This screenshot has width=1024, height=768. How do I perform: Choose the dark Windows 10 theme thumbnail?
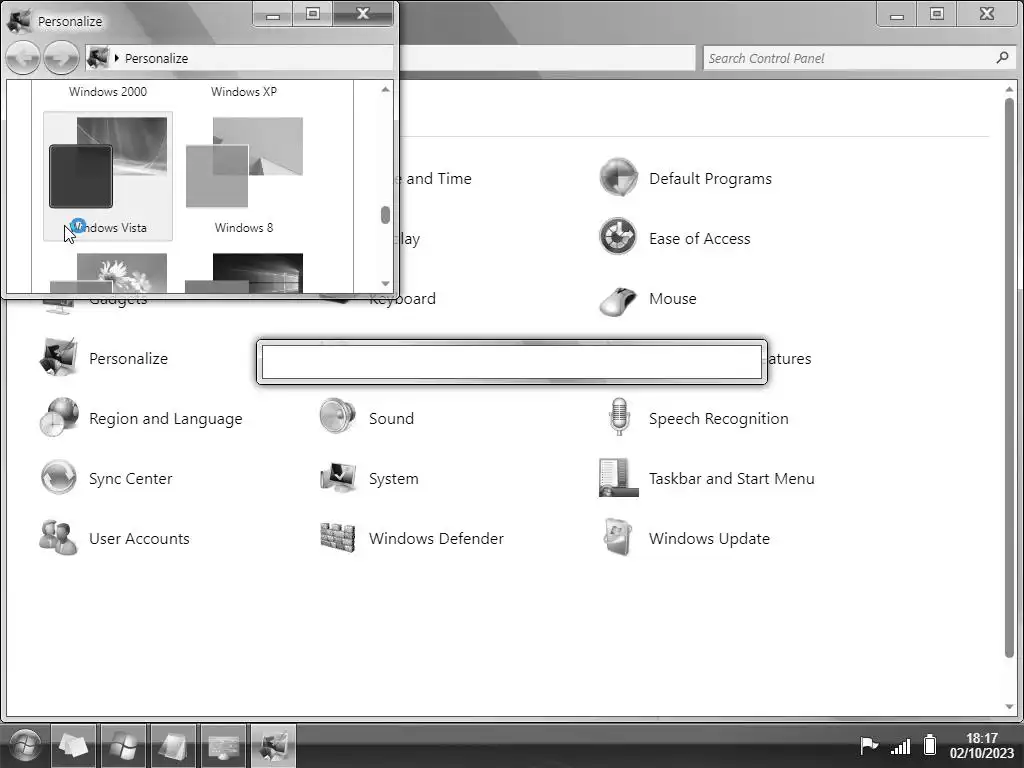[244, 272]
